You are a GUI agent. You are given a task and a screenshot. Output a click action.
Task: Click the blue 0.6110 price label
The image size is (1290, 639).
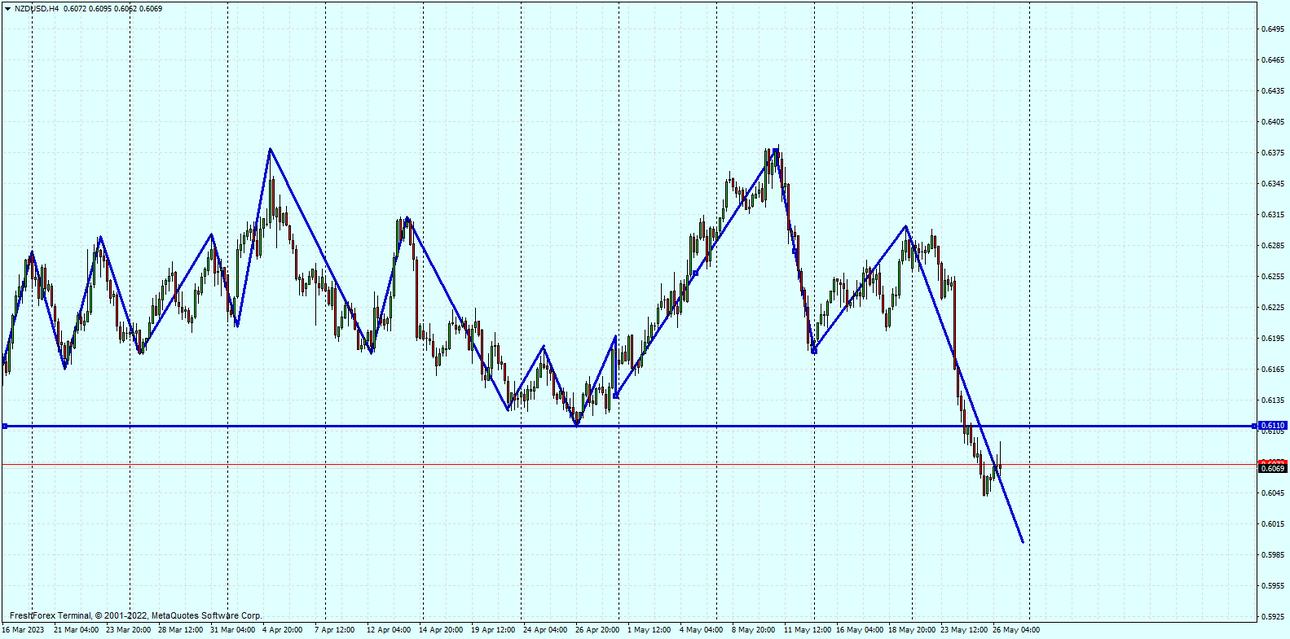(1272, 426)
